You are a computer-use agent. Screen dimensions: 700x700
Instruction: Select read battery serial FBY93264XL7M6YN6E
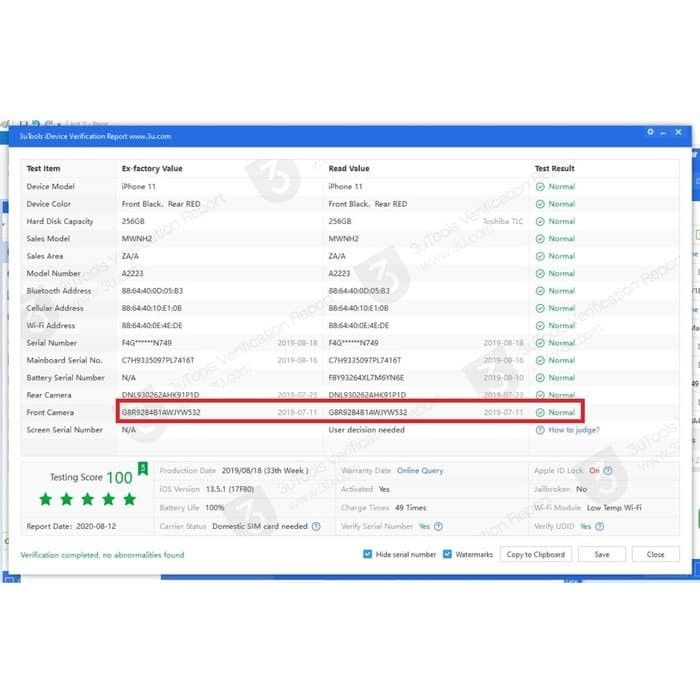pyautogui.click(x=366, y=378)
